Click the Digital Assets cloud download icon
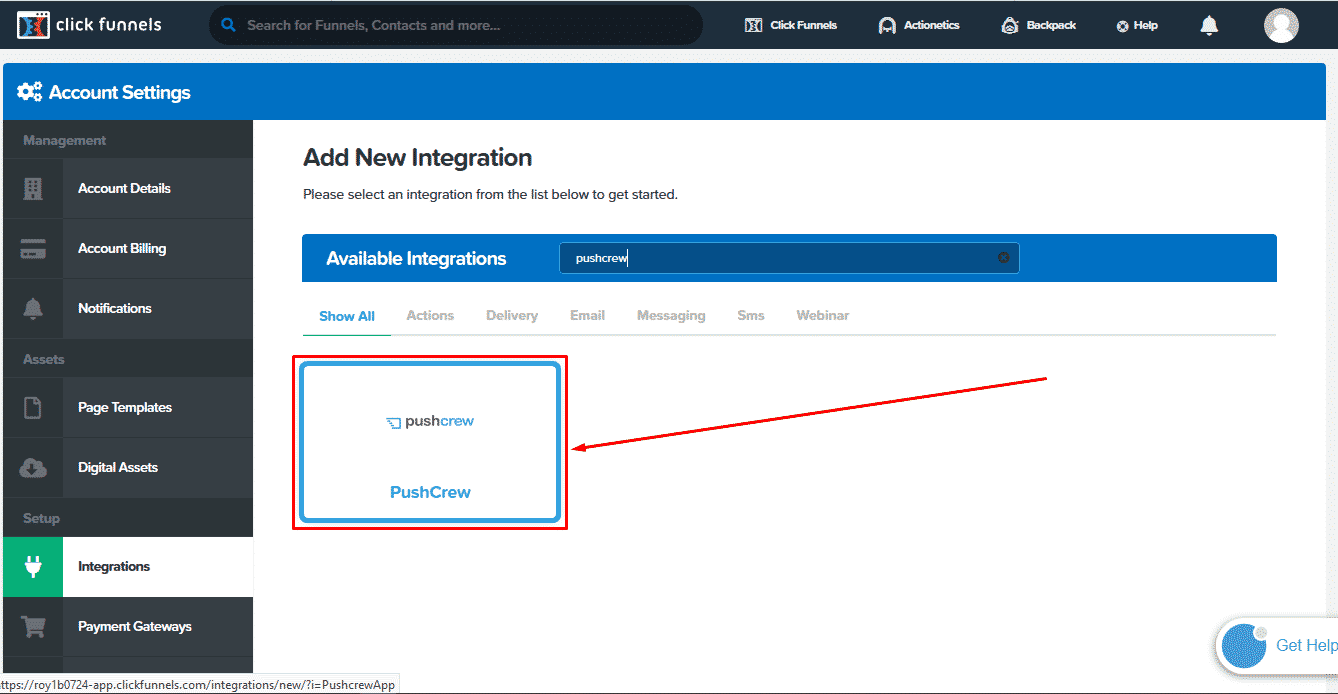The image size is (1338, 694). pos(33,467)
